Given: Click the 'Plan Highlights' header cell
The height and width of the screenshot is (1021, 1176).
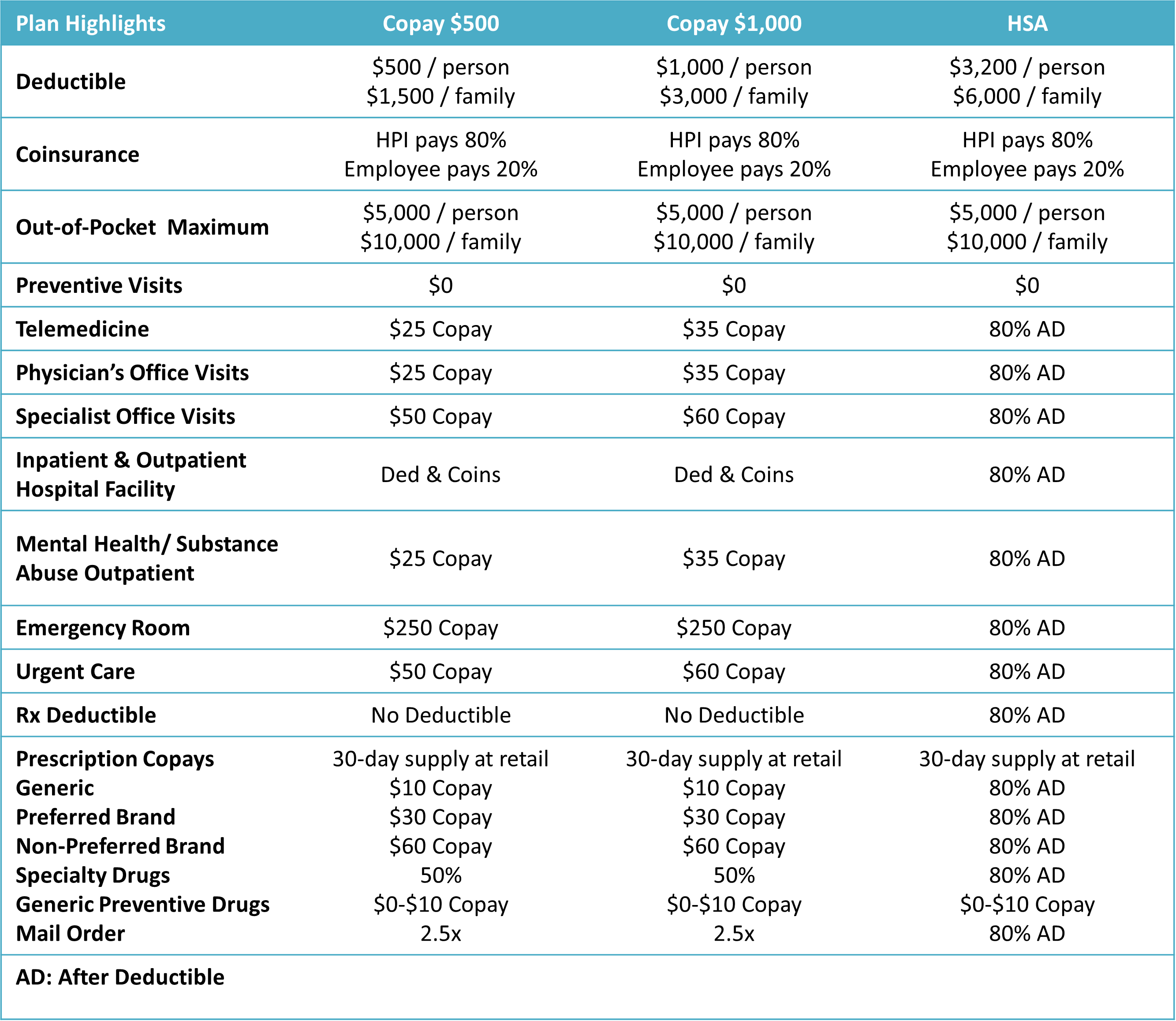Looking at the screenshot, I should click(x=90, y=23).
